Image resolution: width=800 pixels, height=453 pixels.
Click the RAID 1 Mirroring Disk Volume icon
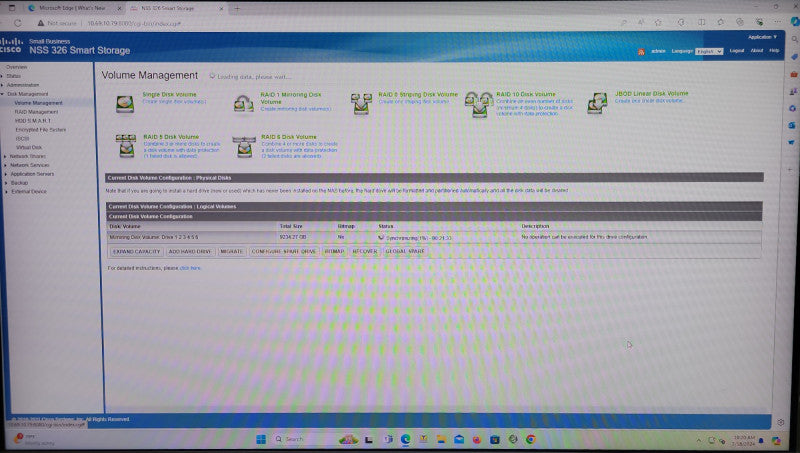click(x=243, y=104)
